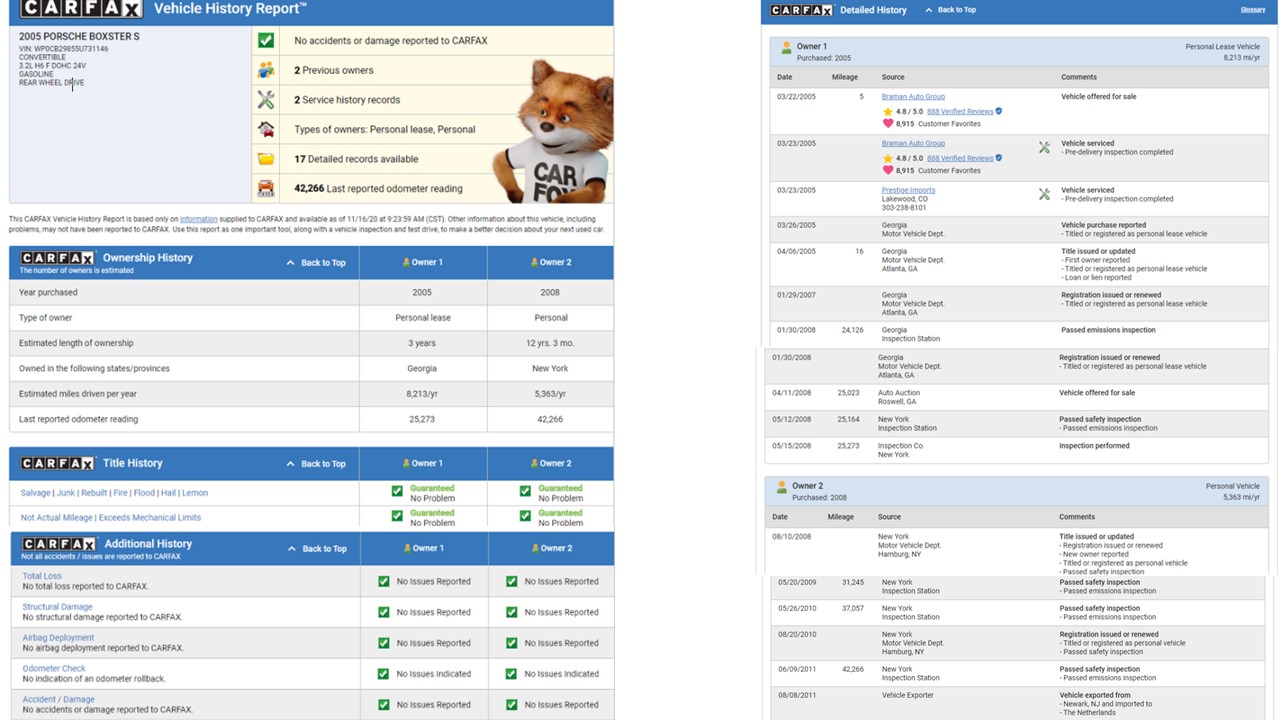Click Back to Top in Title History
Viewport: 1280px width, 720px height.
(x=316, y=464)
